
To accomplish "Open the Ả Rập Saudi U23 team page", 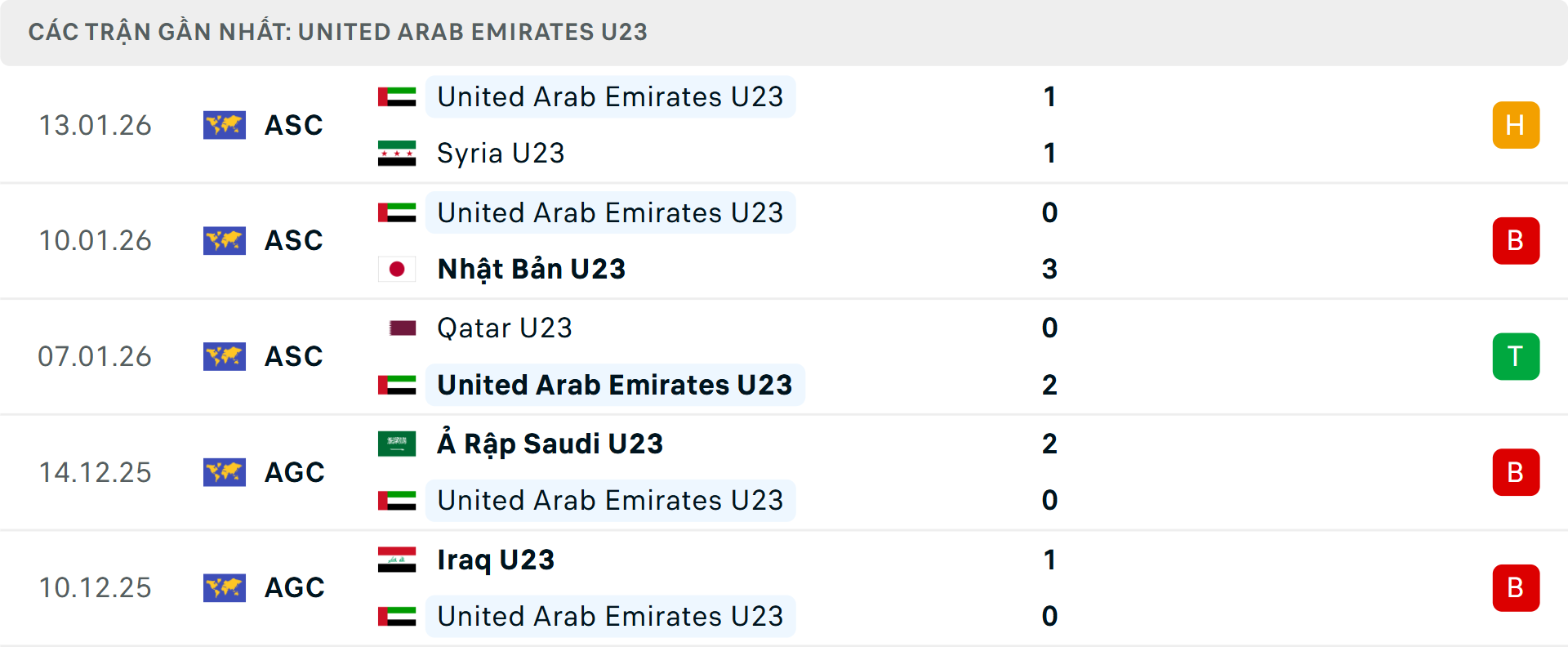I will point(549,444).
